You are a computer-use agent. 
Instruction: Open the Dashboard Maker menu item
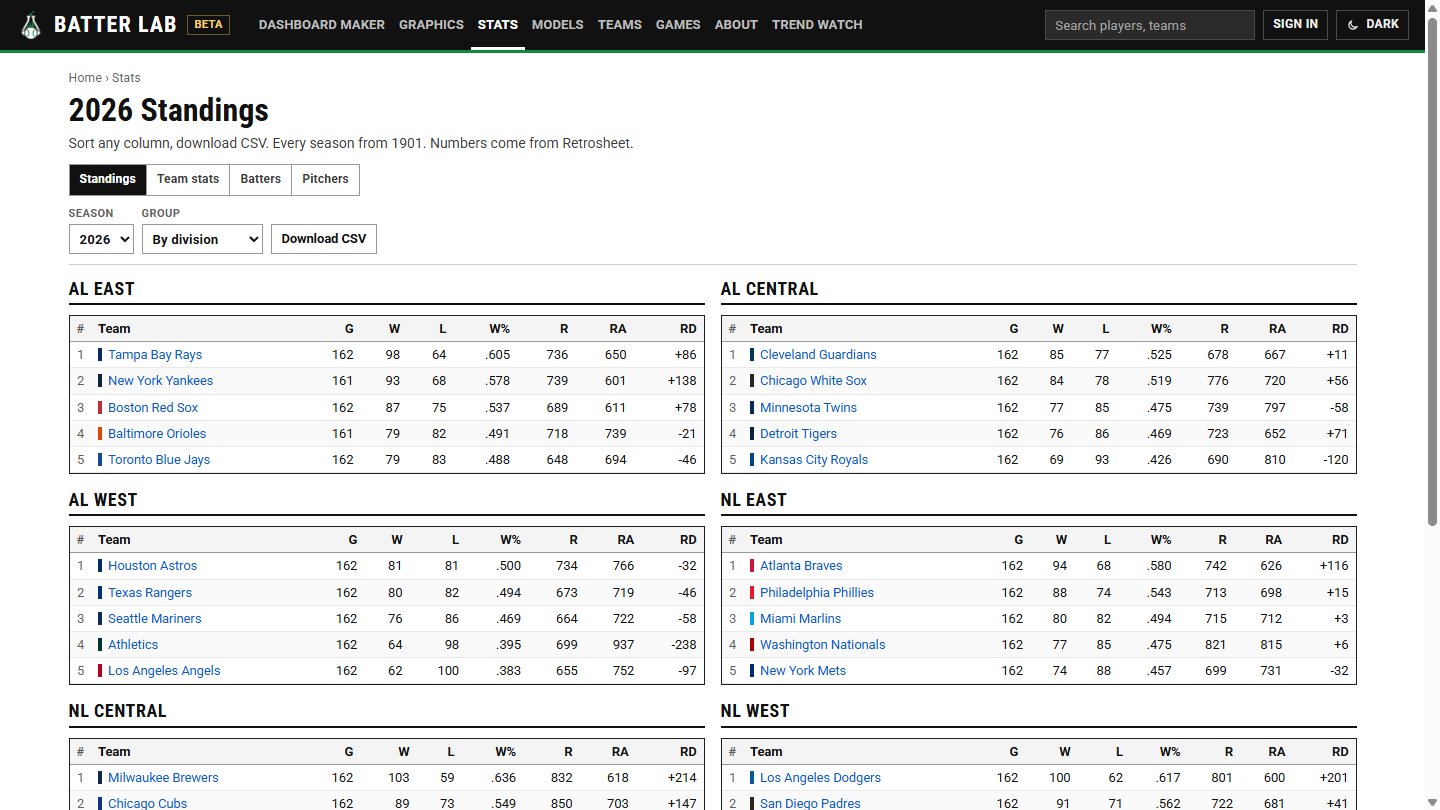(x=321, y=25)
